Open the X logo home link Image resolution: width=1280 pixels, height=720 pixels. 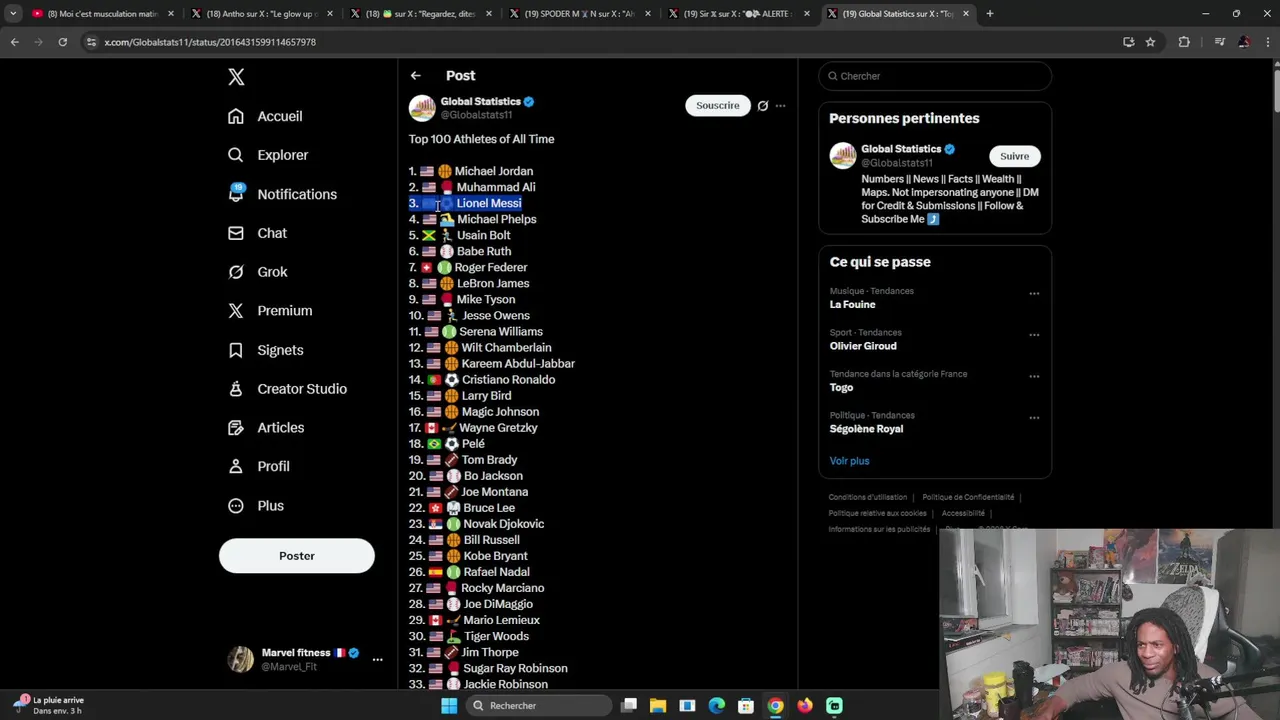[236, 77]
